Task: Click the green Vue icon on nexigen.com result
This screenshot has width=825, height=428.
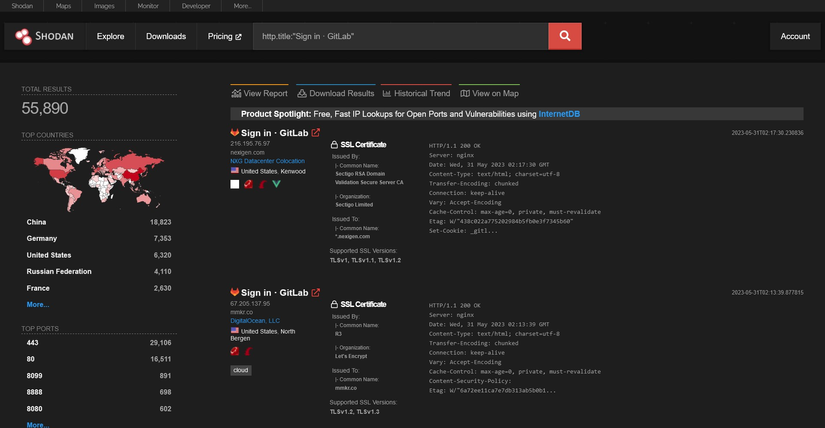Action: (x=276, y=184)
